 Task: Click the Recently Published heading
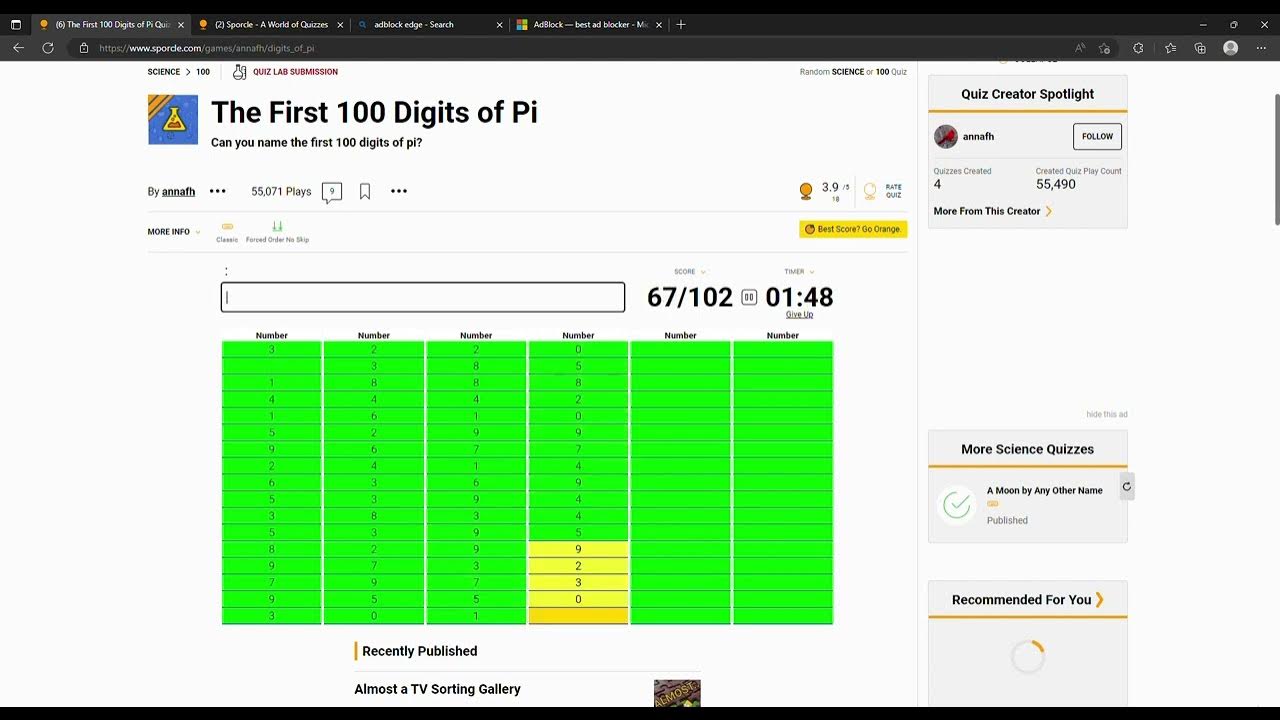419,651
